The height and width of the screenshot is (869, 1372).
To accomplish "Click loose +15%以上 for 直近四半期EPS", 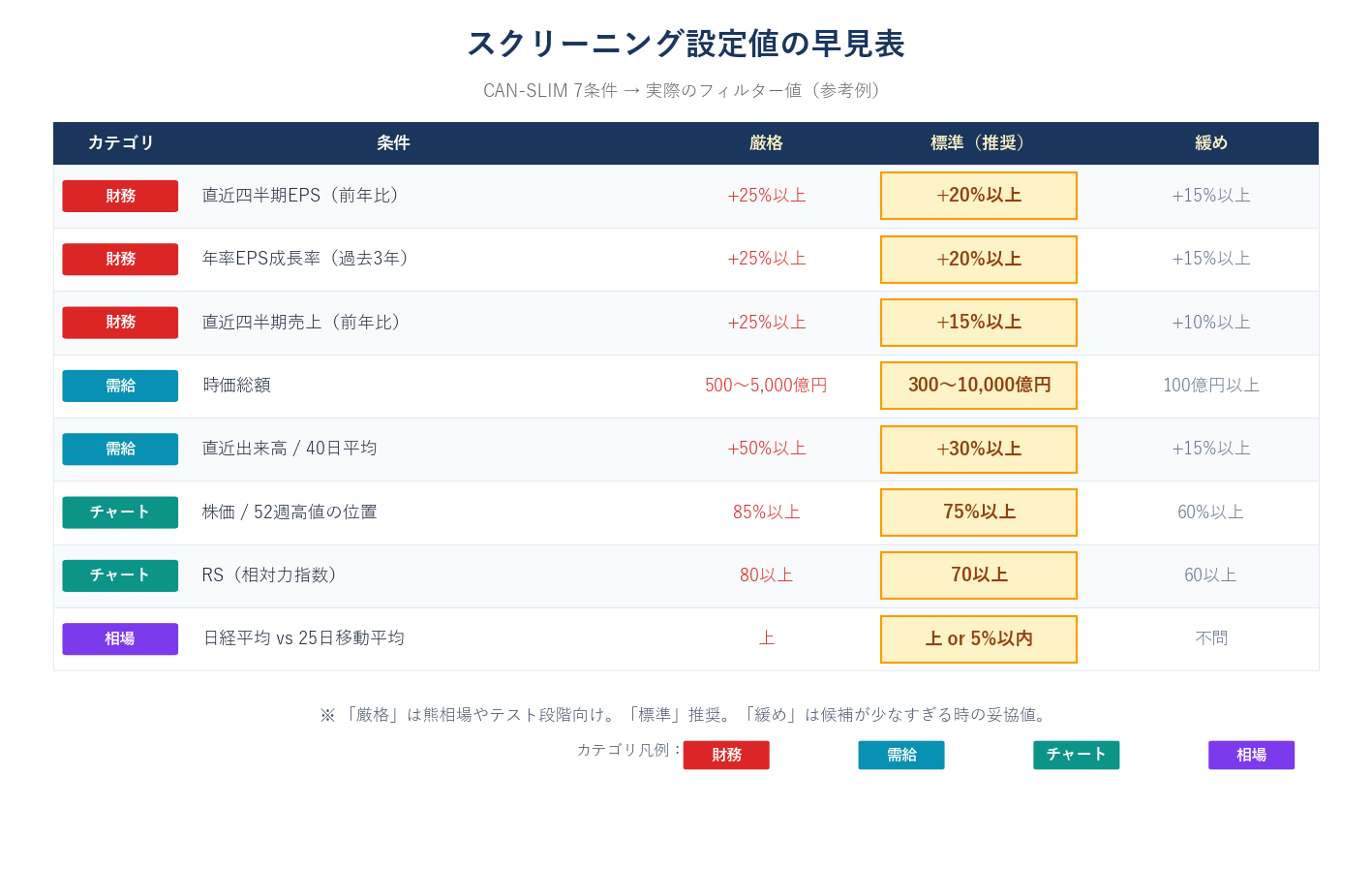I will [1211, 195].
